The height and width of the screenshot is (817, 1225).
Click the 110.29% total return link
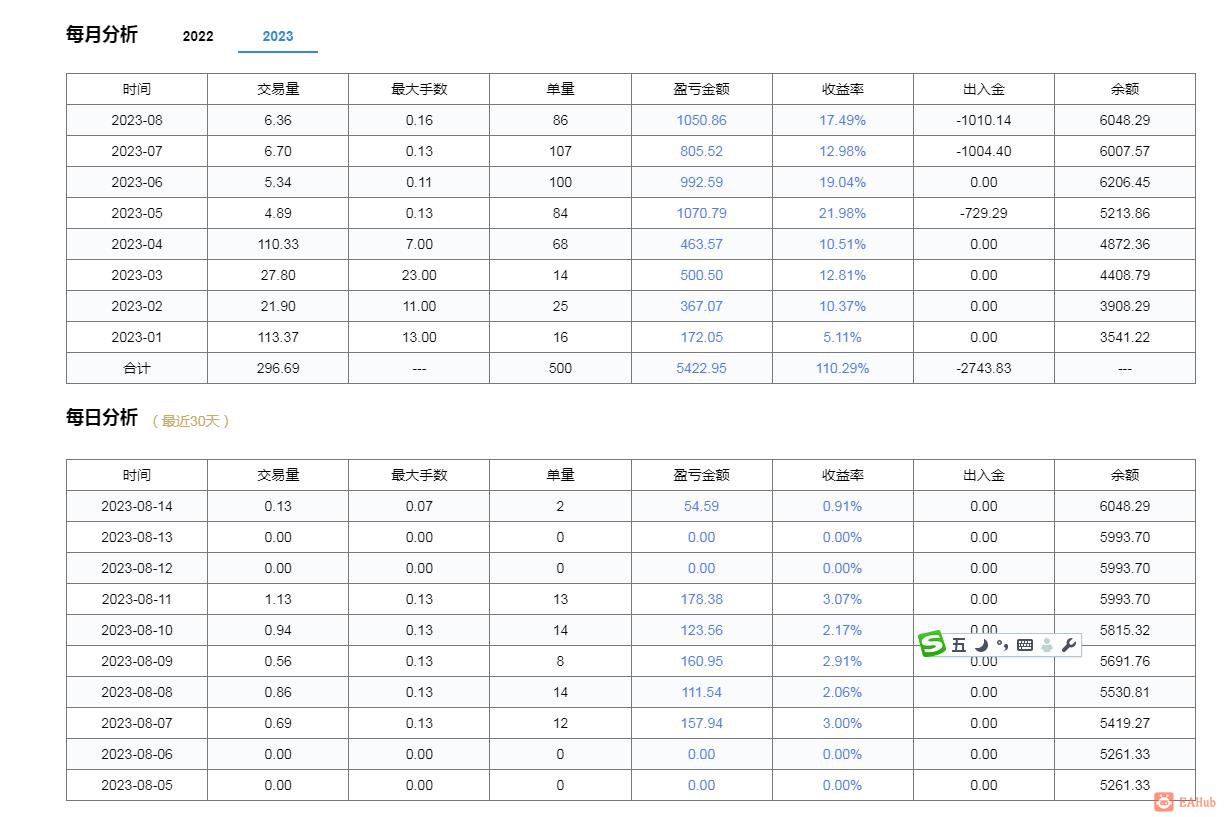842,368
